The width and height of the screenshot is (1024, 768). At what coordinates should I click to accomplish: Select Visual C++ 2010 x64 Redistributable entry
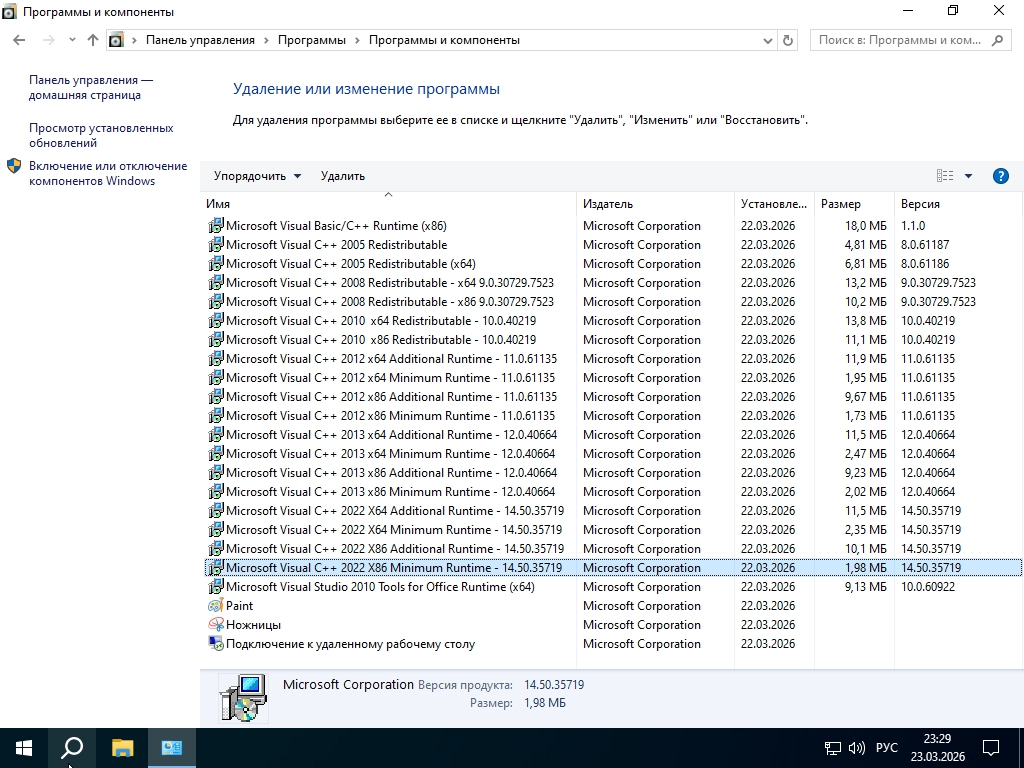click(613, 321)
